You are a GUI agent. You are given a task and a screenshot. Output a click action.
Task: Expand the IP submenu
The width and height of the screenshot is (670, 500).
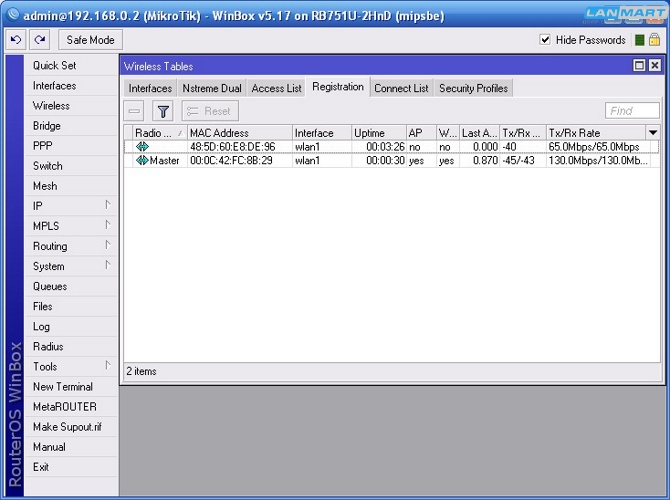click(x=108, y=206)
